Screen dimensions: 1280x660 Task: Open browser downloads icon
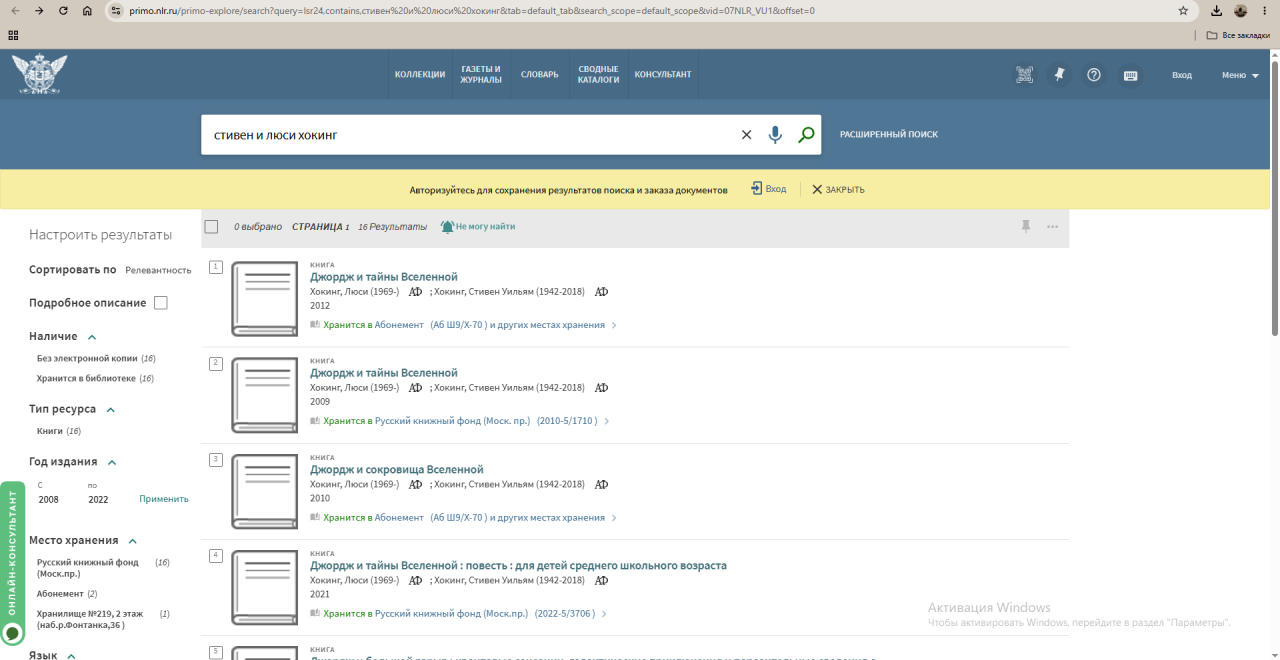coord(1216,11)
